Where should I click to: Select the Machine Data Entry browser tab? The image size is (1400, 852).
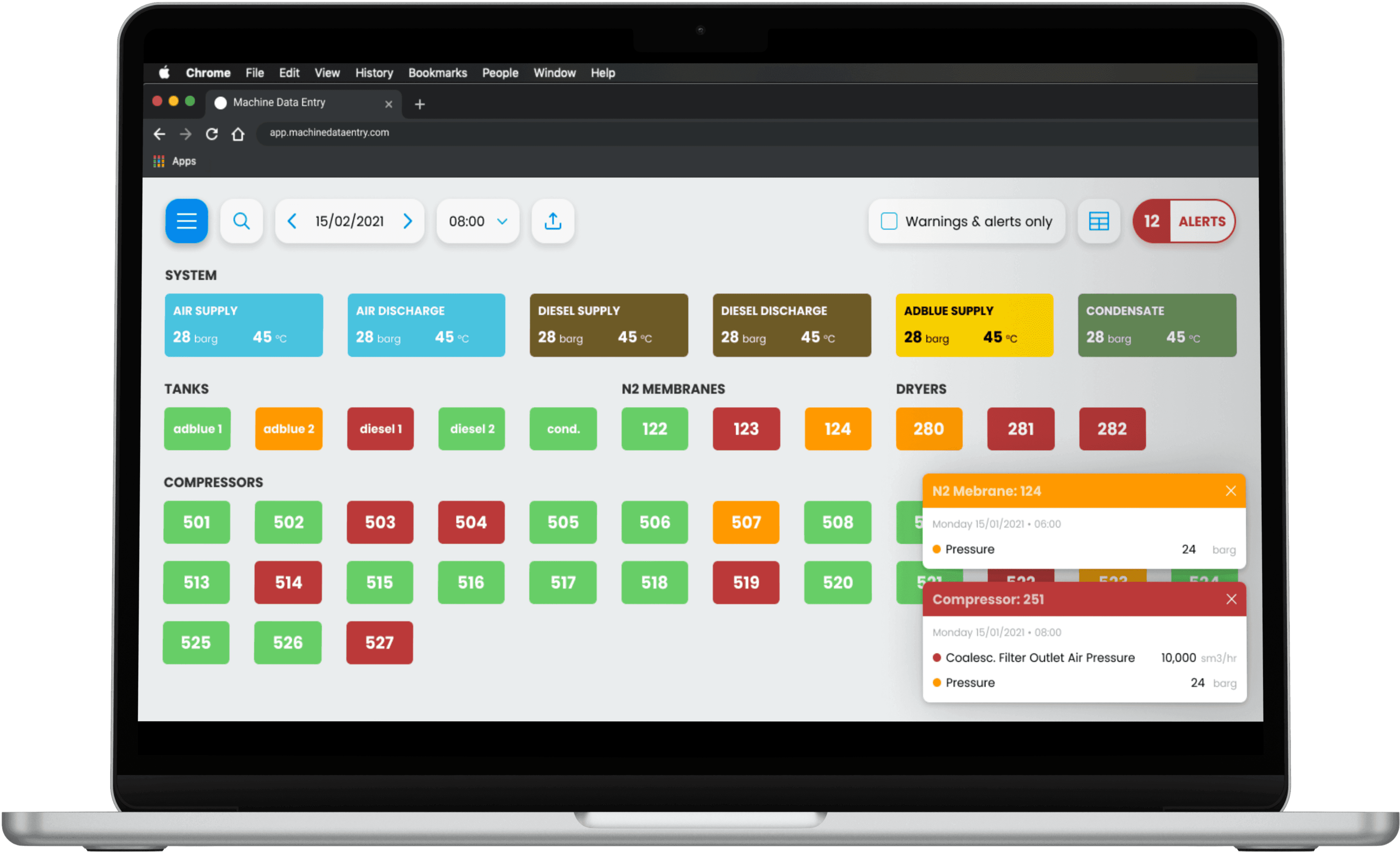[279, 102]
